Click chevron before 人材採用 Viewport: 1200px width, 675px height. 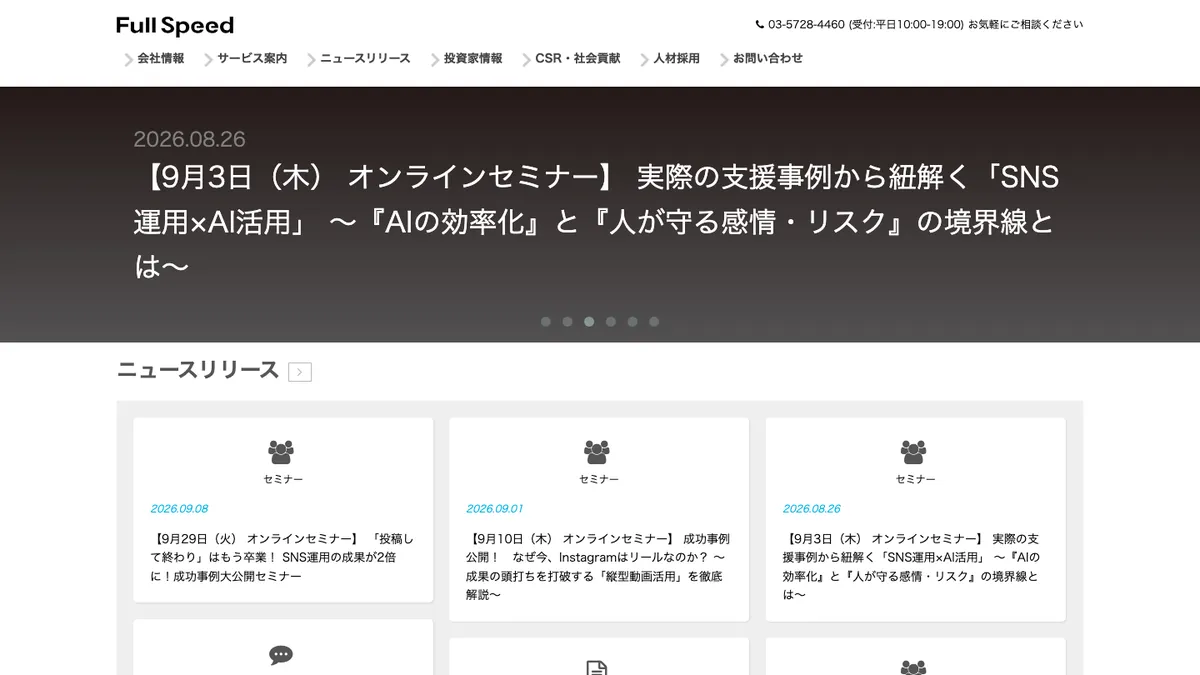tap(644, 60)
